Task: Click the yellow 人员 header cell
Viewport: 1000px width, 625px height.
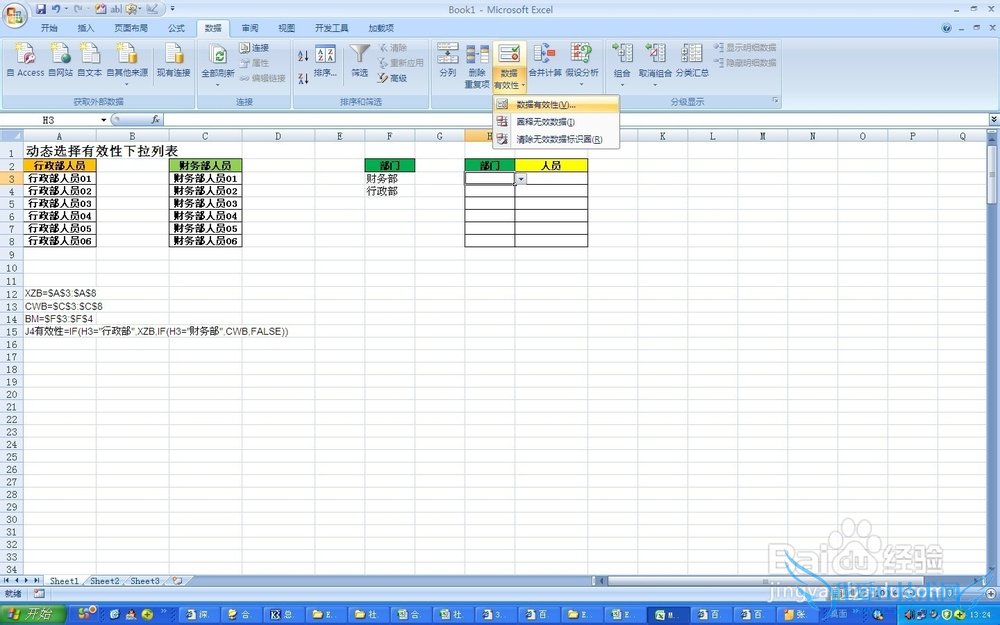Action: click(x=551, y=165)
